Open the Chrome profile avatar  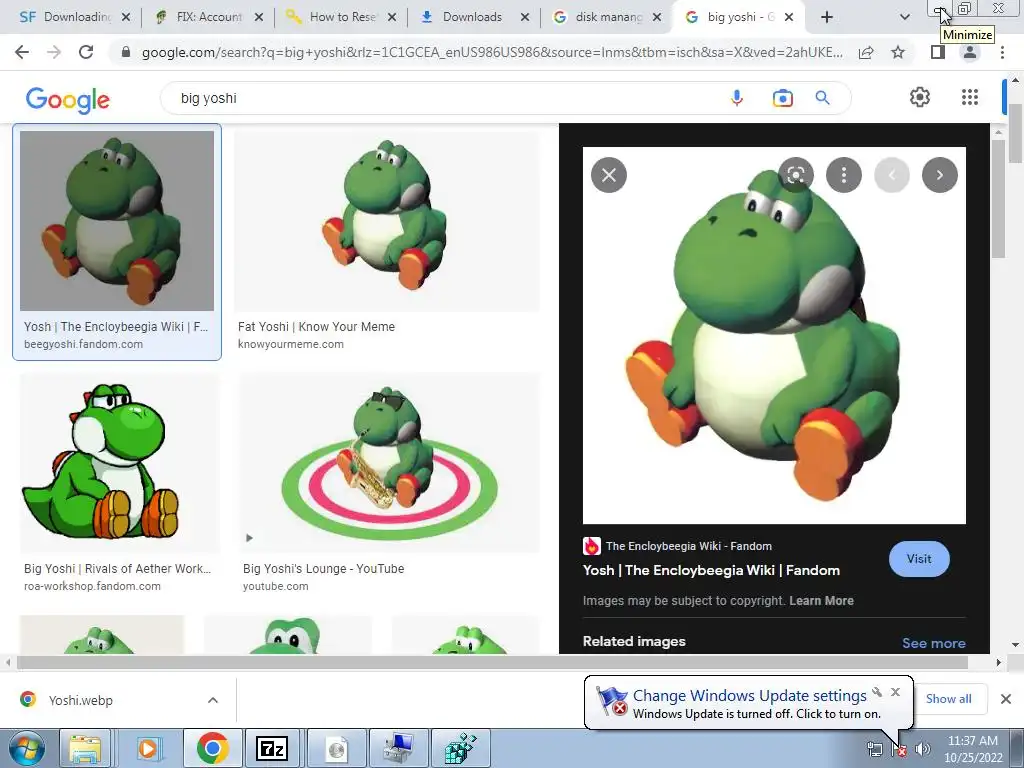click(x=970, y=52)
